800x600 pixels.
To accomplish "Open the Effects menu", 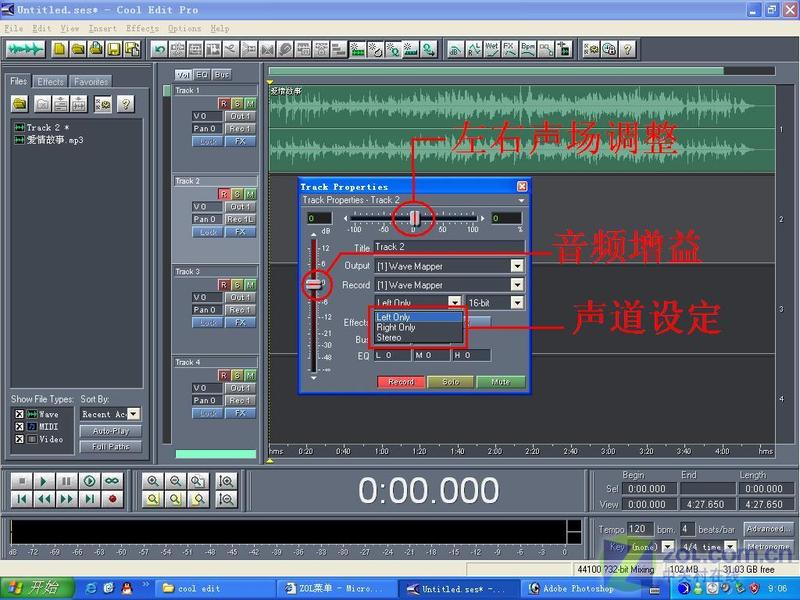I will coord(142,29).
